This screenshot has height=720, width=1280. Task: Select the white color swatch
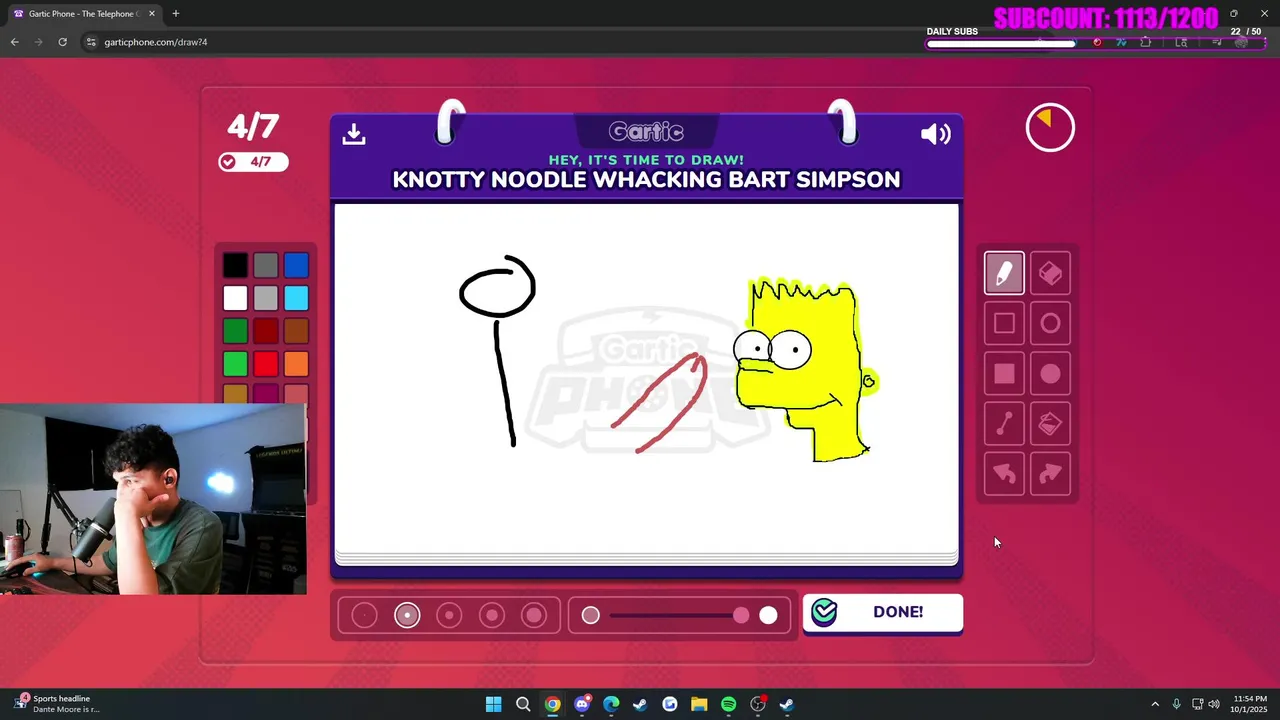coord(235,298)
